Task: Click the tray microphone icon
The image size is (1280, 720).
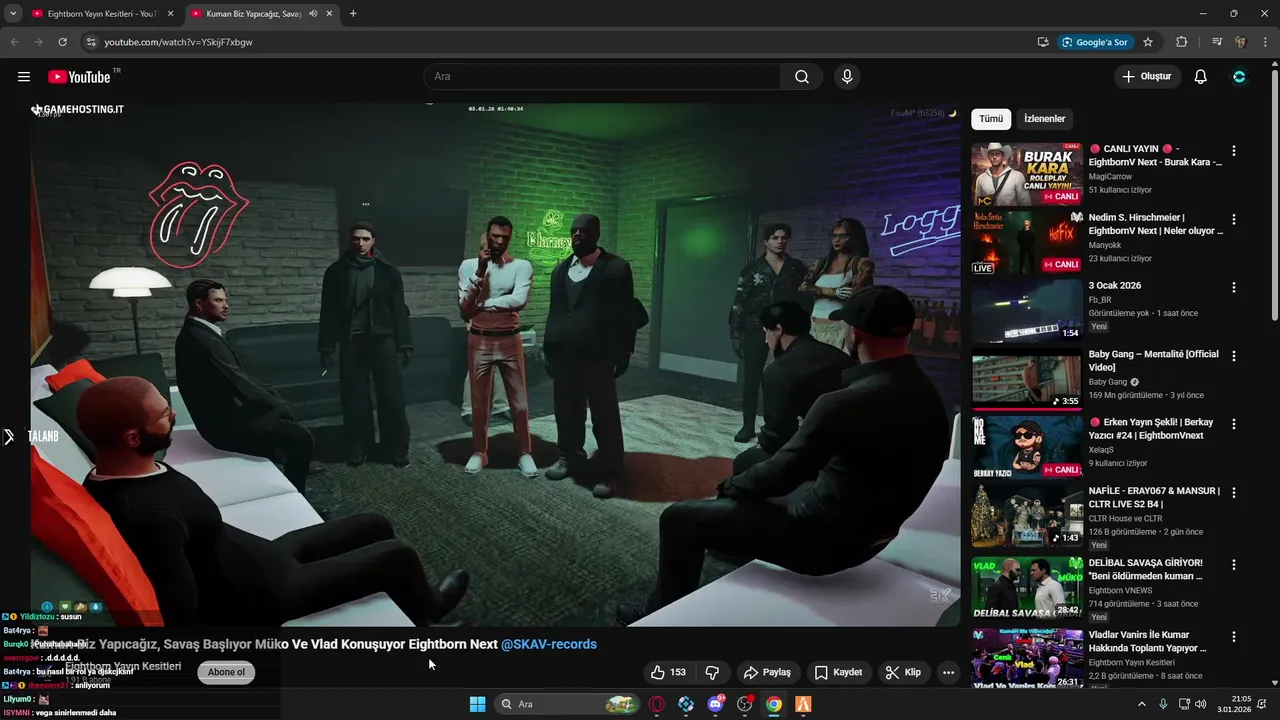Action: click(x=1163, y=704)
